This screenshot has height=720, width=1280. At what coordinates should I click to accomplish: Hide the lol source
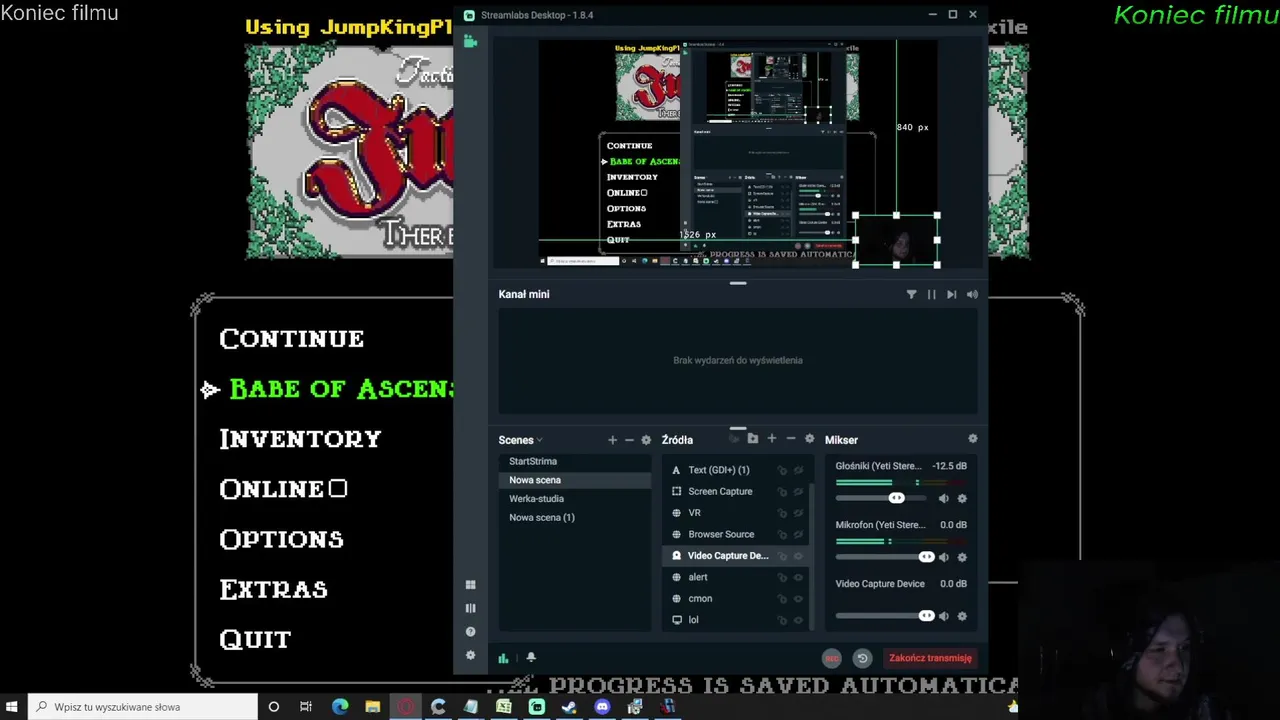click(798, 620)
